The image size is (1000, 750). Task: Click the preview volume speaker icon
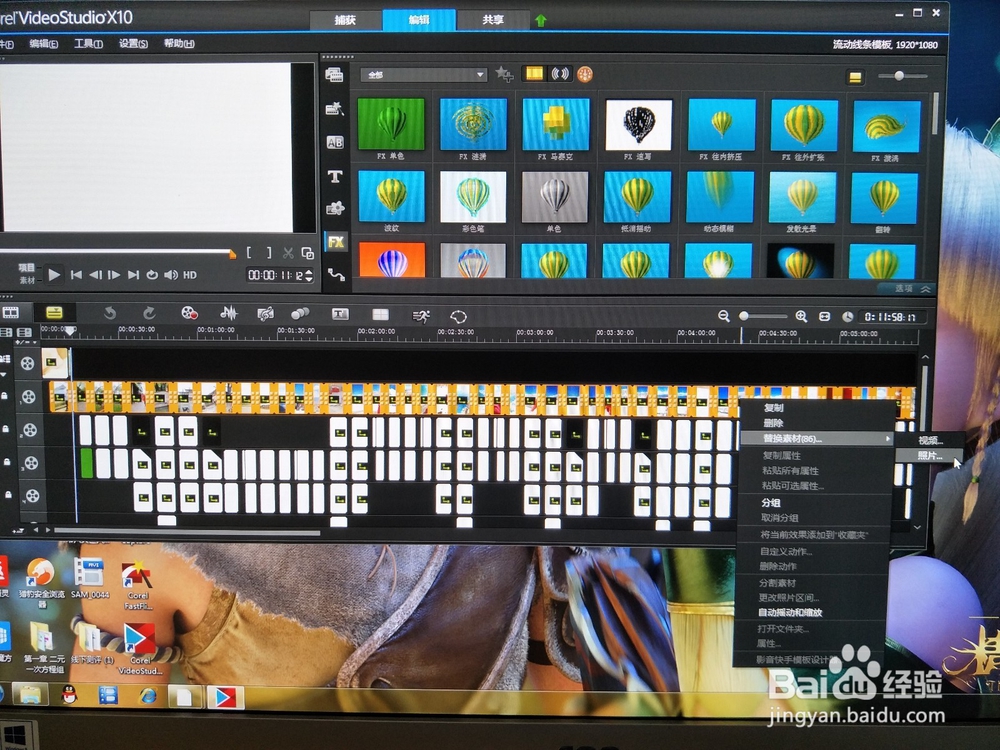click(171, 275)
